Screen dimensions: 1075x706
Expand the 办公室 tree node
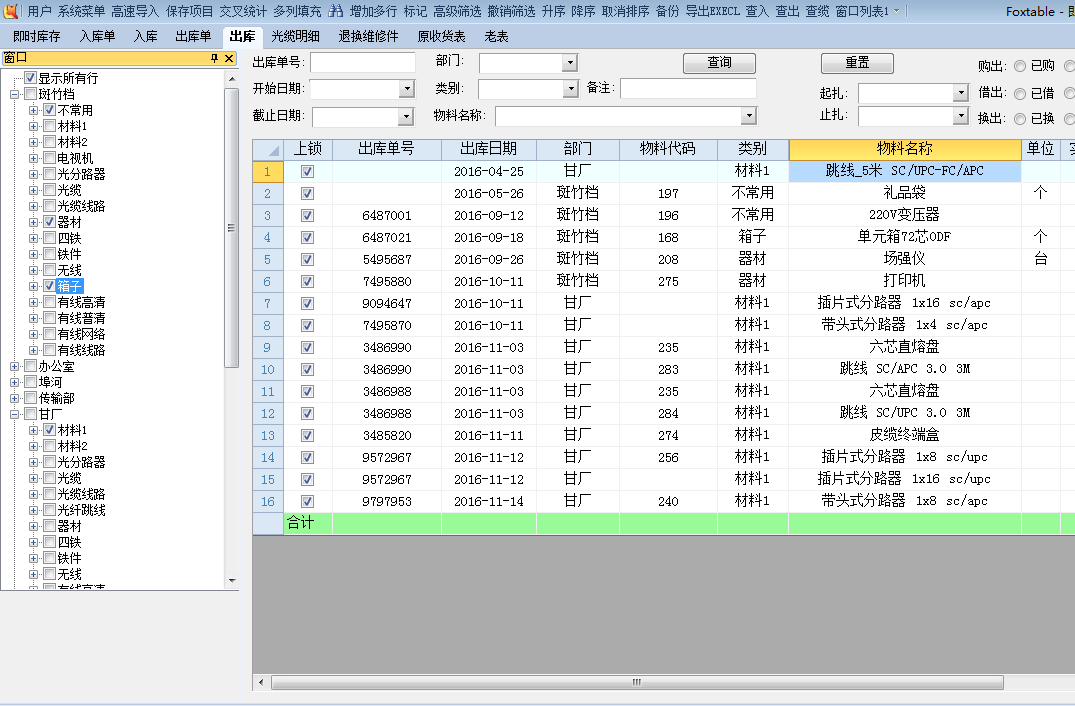(x=14, y=366)
